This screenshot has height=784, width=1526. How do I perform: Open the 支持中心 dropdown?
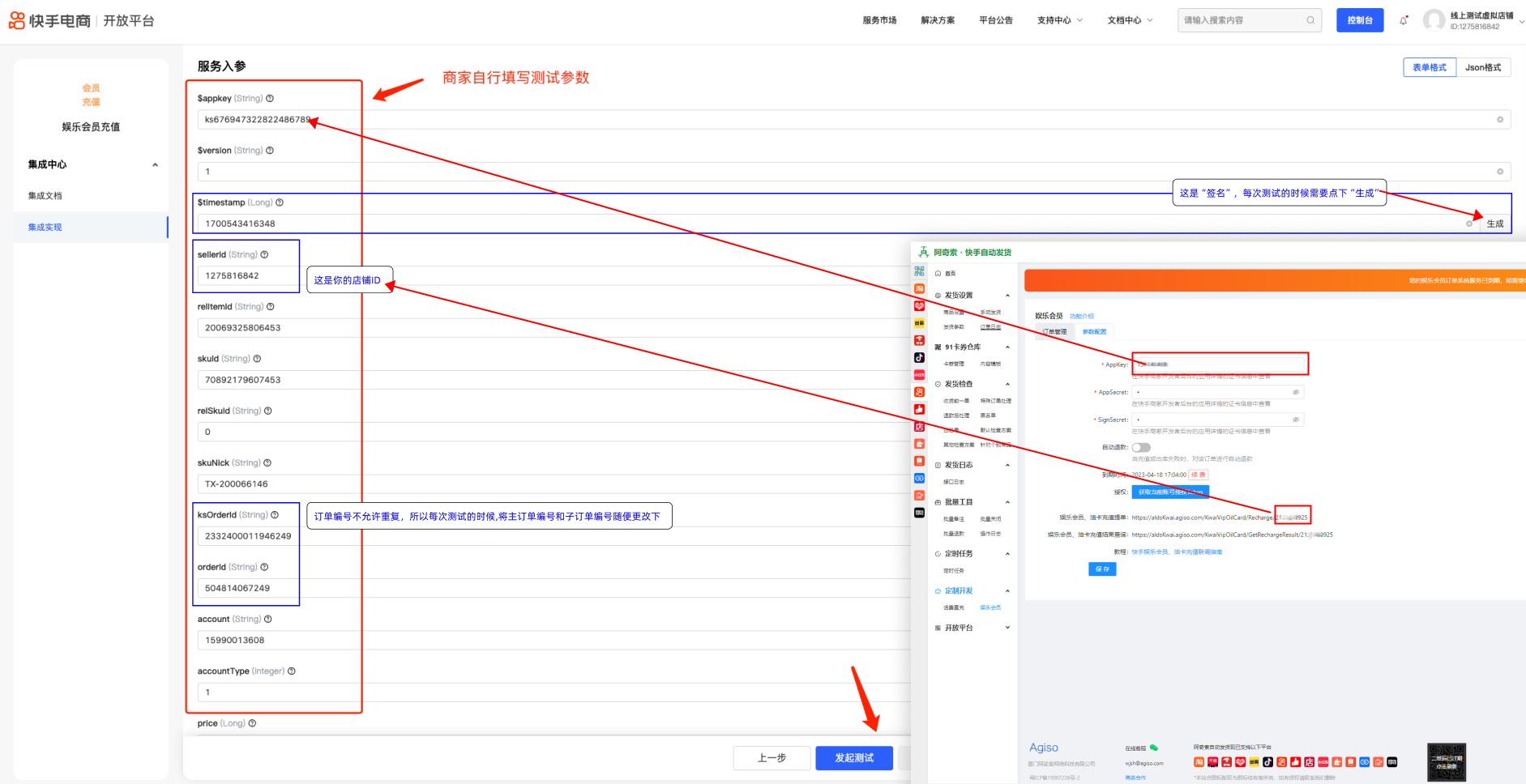tap(1060, 20)
